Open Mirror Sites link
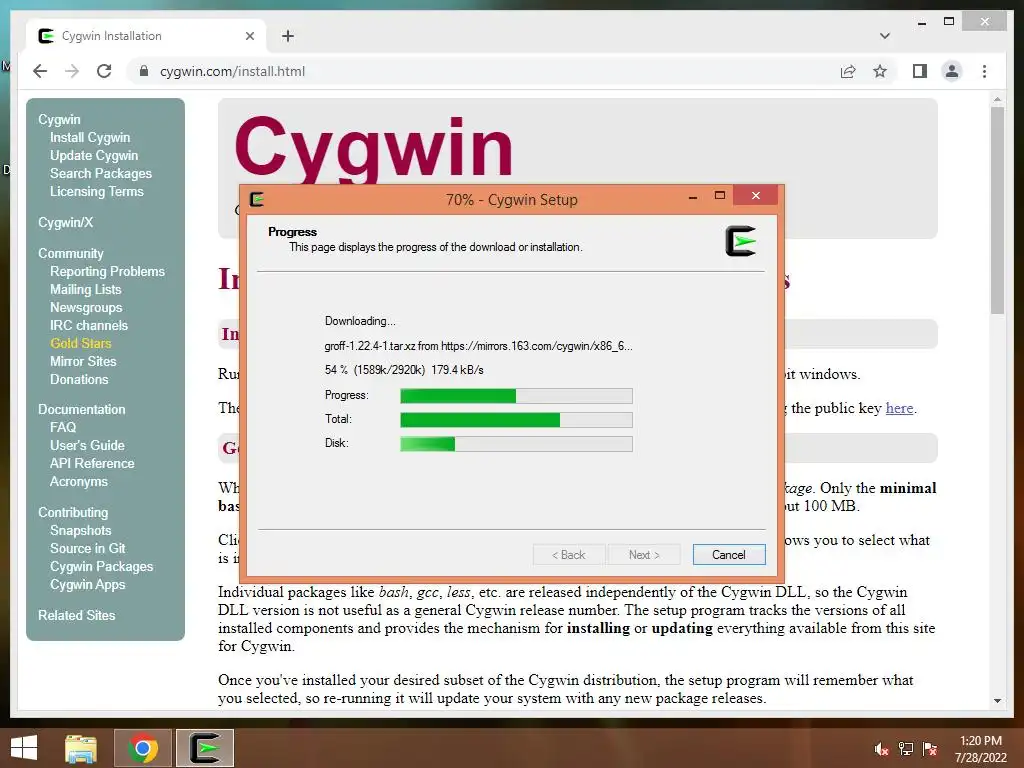Image resolution: width=1024 pixels, height=768 pixels. 83,361
